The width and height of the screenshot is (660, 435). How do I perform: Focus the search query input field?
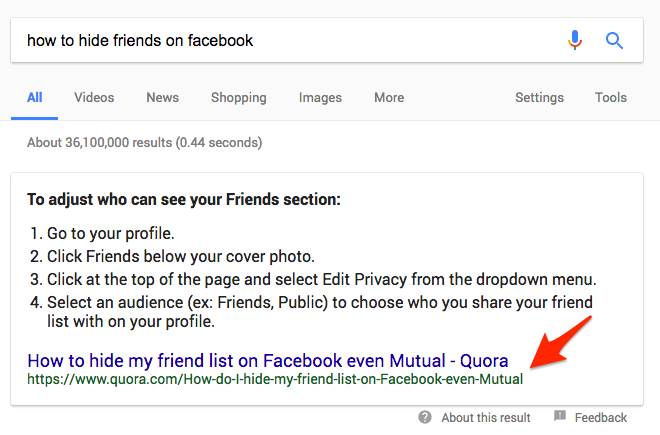280,41
